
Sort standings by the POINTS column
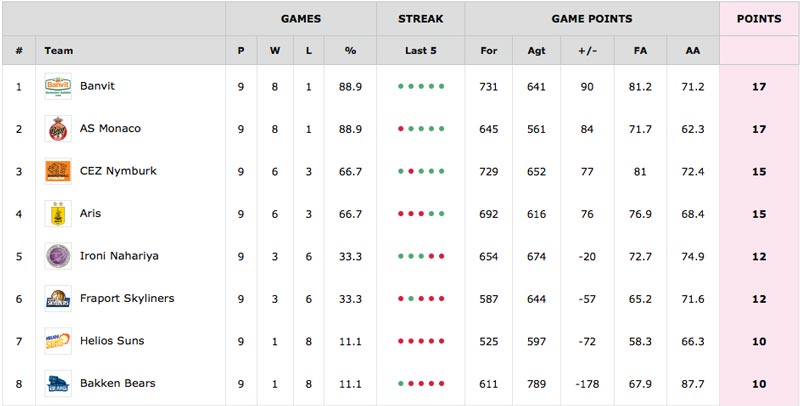pos(759,19)
